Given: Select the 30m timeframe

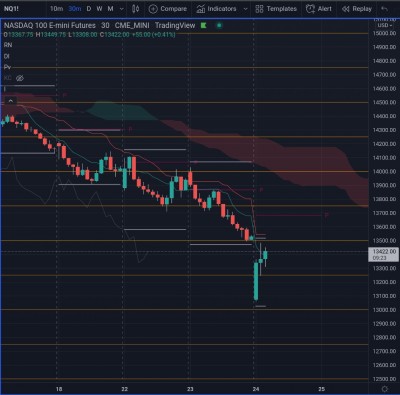Looking at the screenshot, I should coord(75,9).
